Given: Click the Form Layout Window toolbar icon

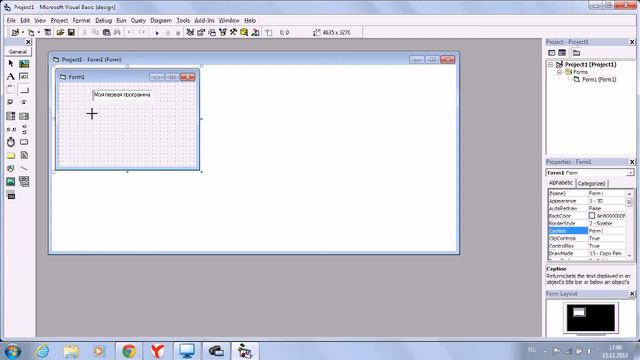Looking at the screenshot, I should point(212,32).
